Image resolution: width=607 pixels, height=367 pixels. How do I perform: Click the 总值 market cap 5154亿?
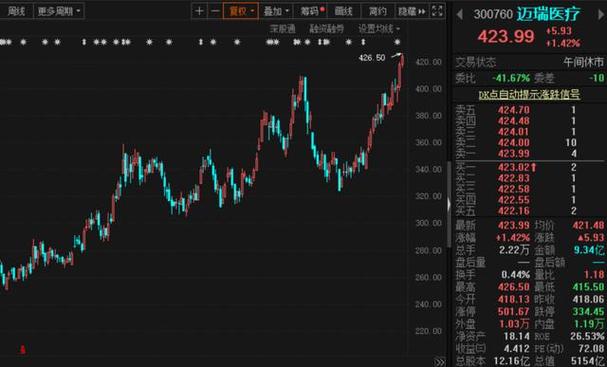(588, 362)
